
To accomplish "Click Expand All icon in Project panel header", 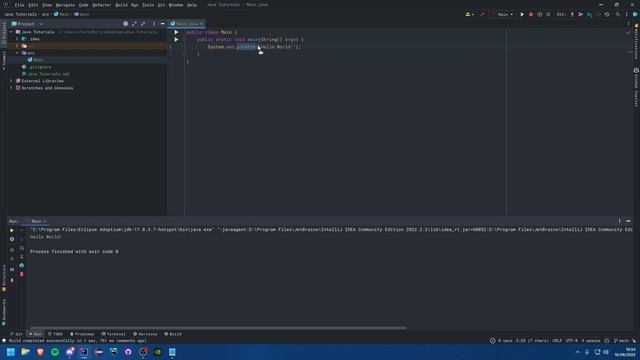I will coord(134,24).
